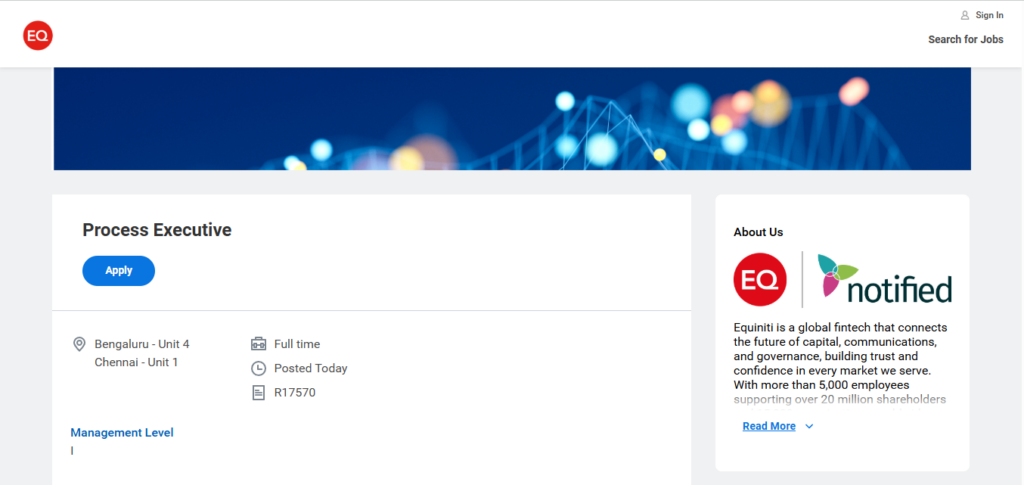Open the Sign In link

(x=989, y=15)
